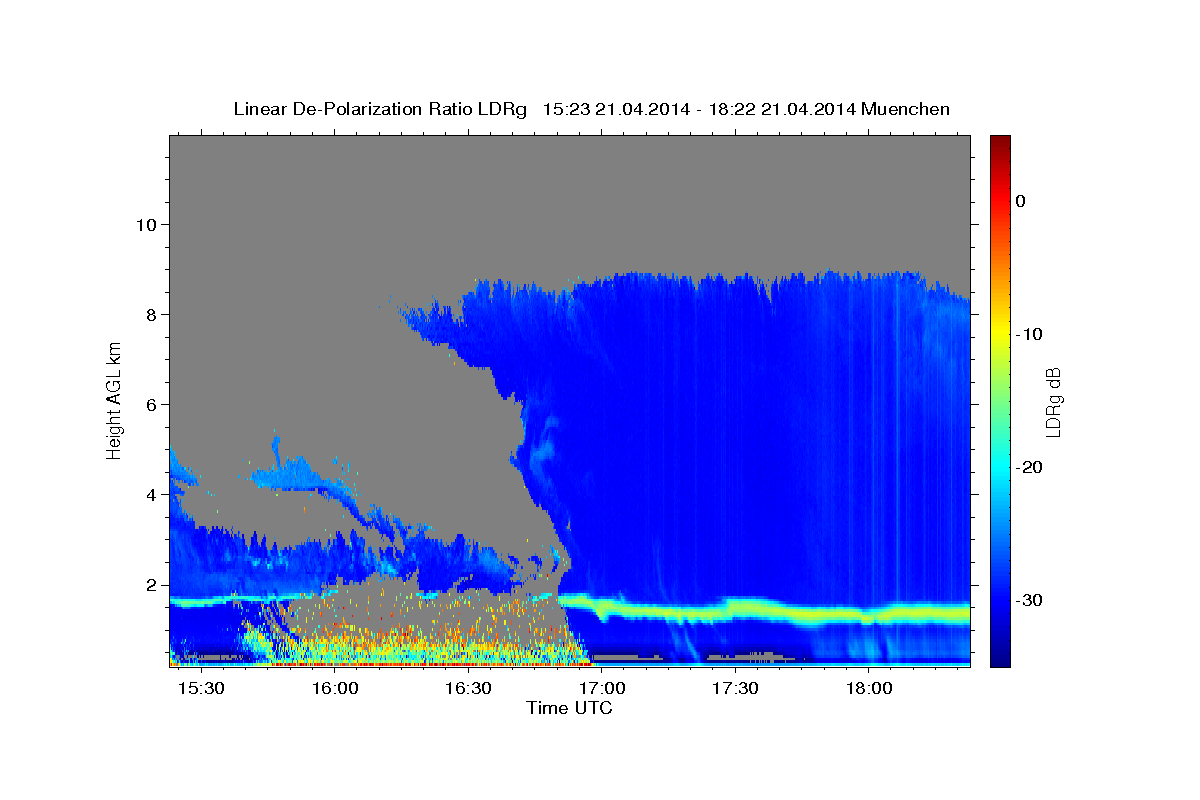Image resolution: width=1200 pixels, height=800 pixels.
Task: Click the dark blue bottom of the colorbar
Action: [x=1000, y=659]
